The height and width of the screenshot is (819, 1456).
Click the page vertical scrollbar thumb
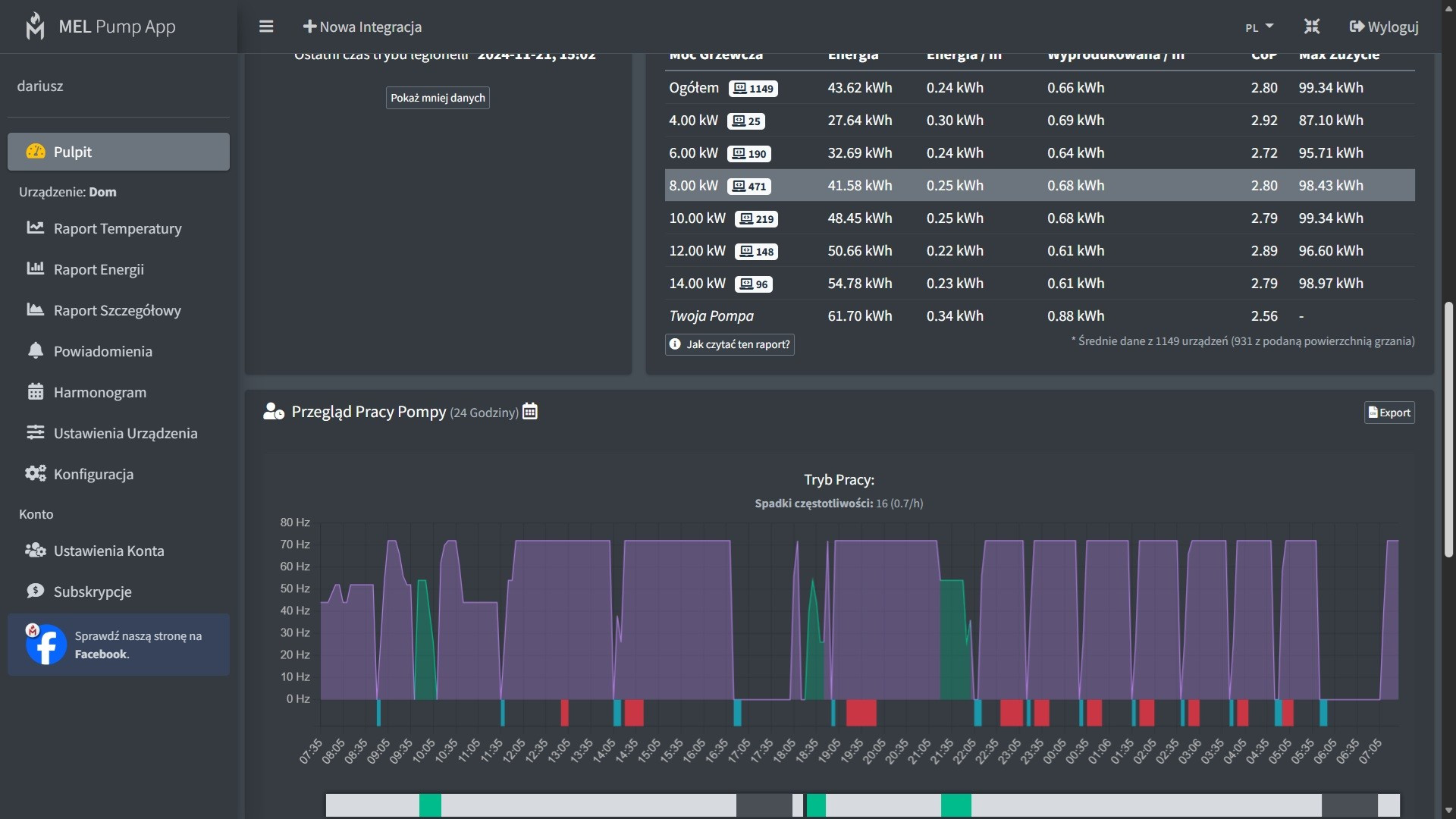pos(1448,428)
